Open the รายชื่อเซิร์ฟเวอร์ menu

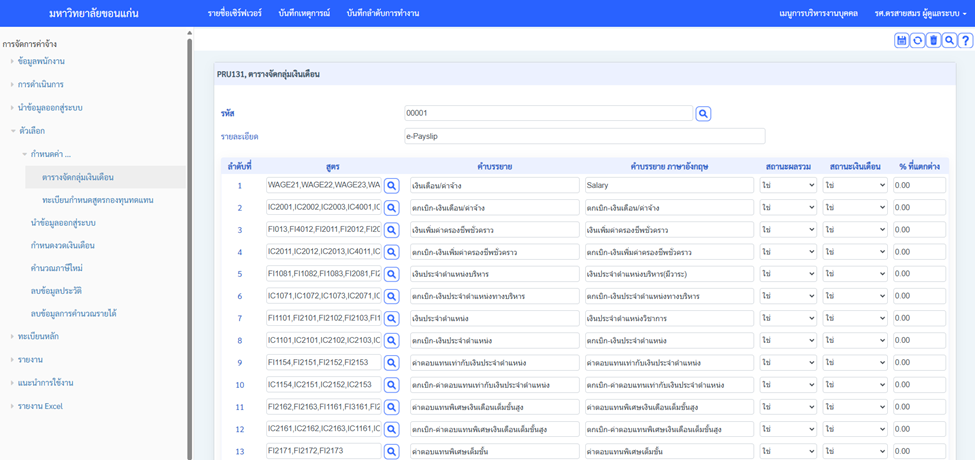(x=236, y=14)
